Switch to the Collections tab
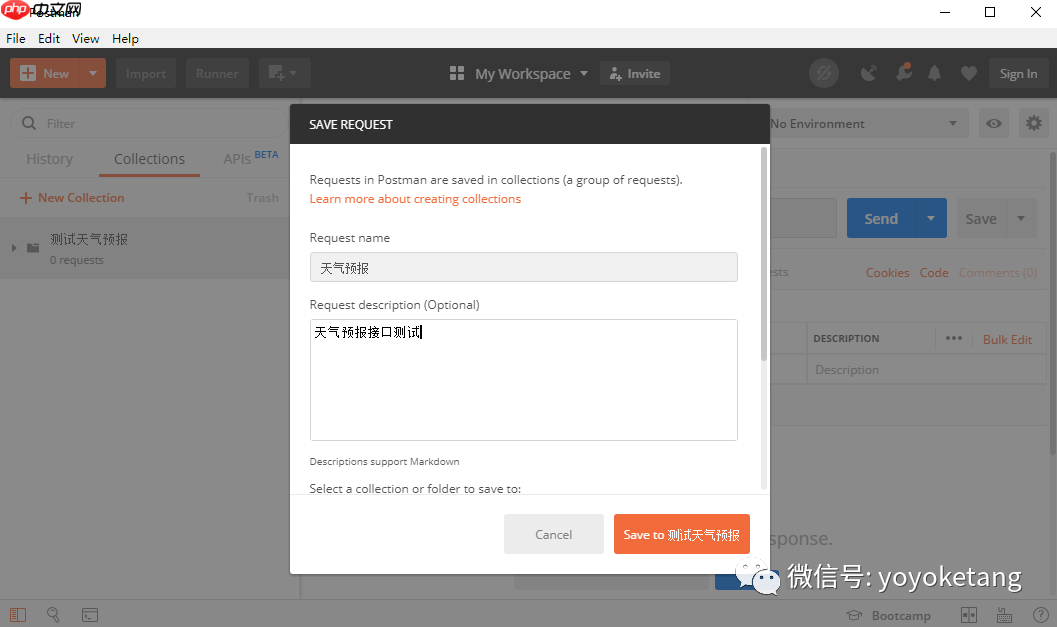This screenshot has width=1057, height=627. [149, 159]
